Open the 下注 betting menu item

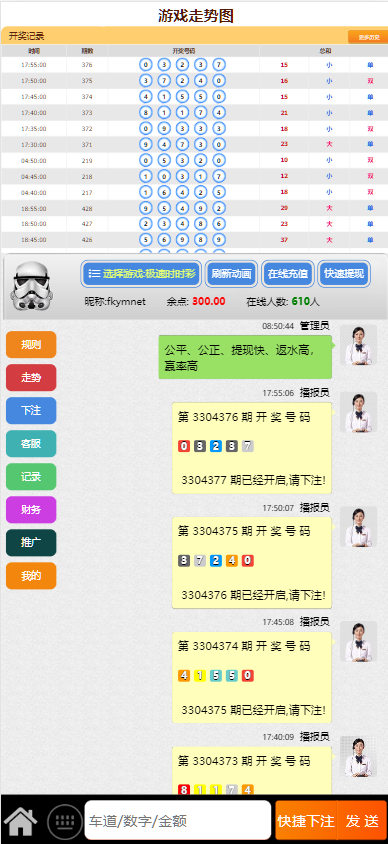click(x=31, y=411)
